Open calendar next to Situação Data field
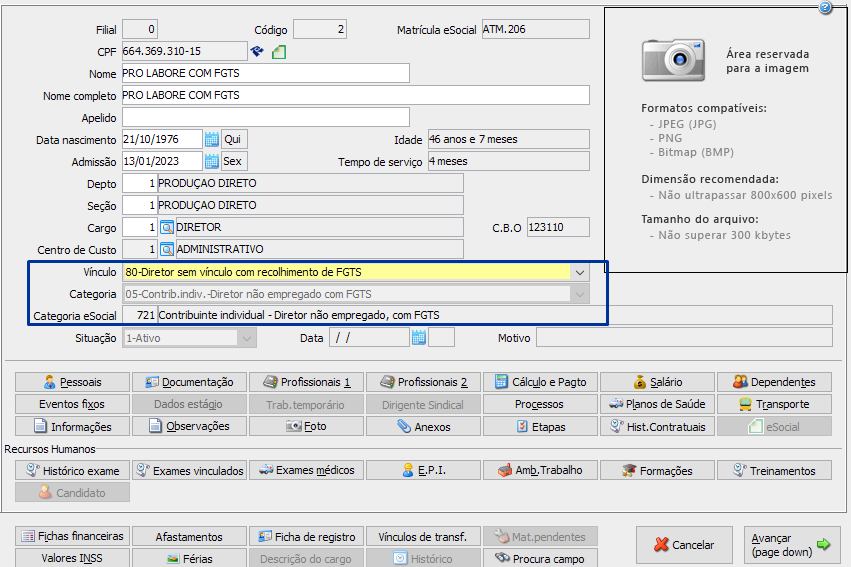 point(418,337)
